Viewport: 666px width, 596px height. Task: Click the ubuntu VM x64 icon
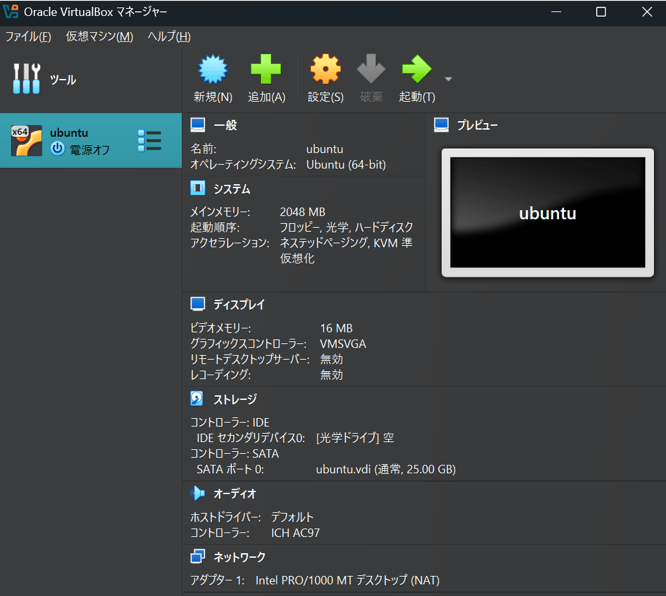[x=26, y=141]
